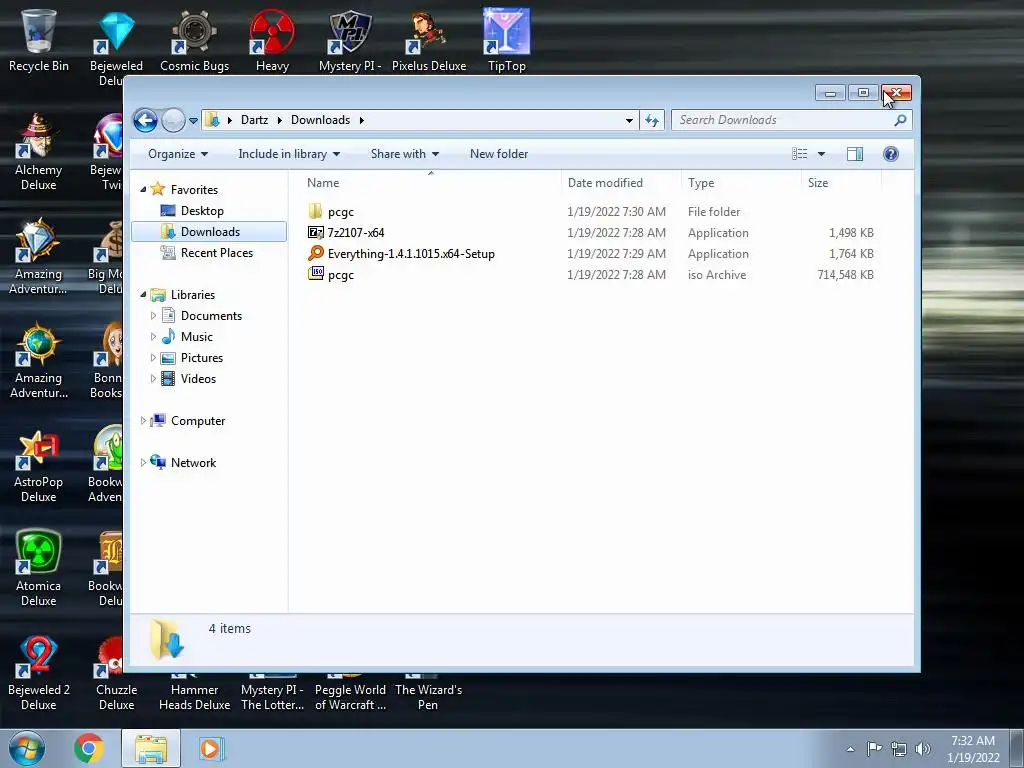Select Documents library in the tree
This screenshot has width=1024, height=768.
[211, 316]
